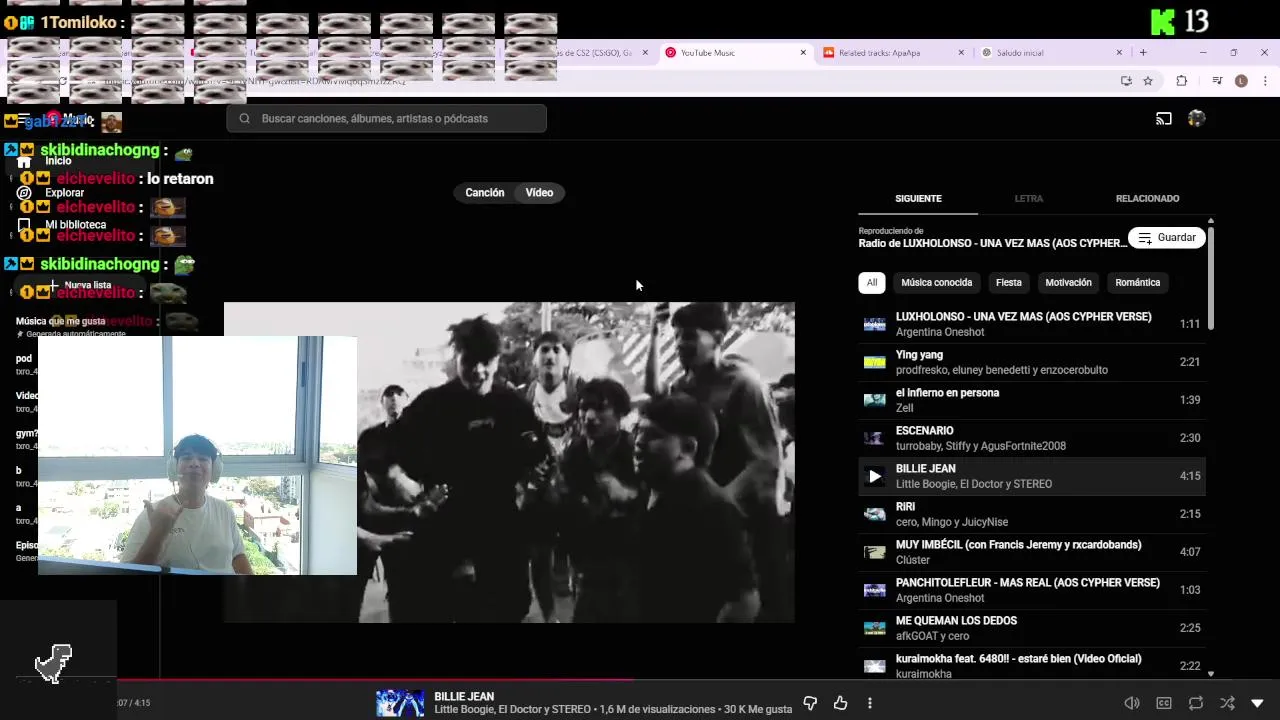Viewport: 1280px width, 720px height.
Task: Click the queue scrollbar thumb
Action: (x=1211, y=277)
